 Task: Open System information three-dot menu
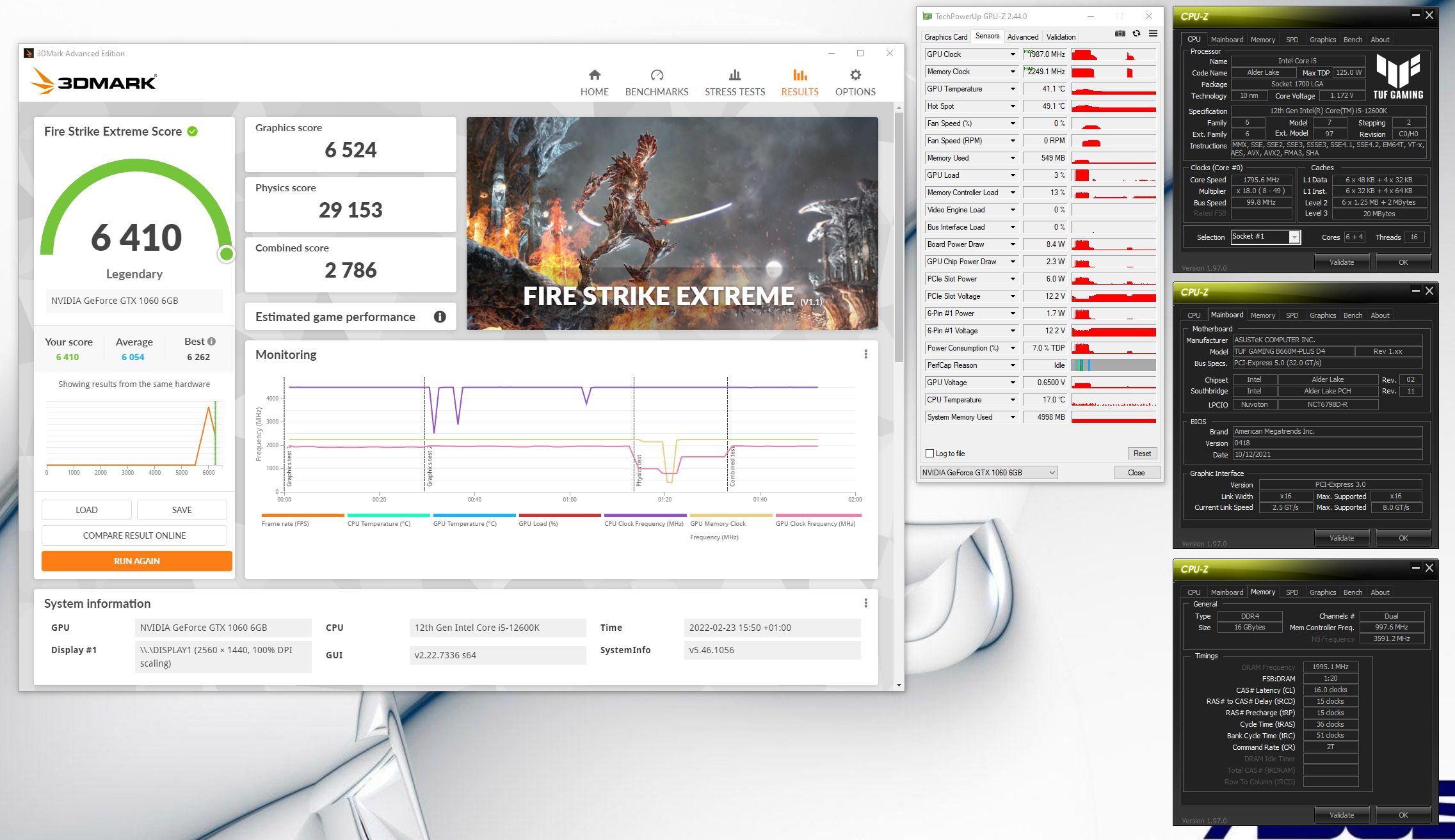coord(865,603)
